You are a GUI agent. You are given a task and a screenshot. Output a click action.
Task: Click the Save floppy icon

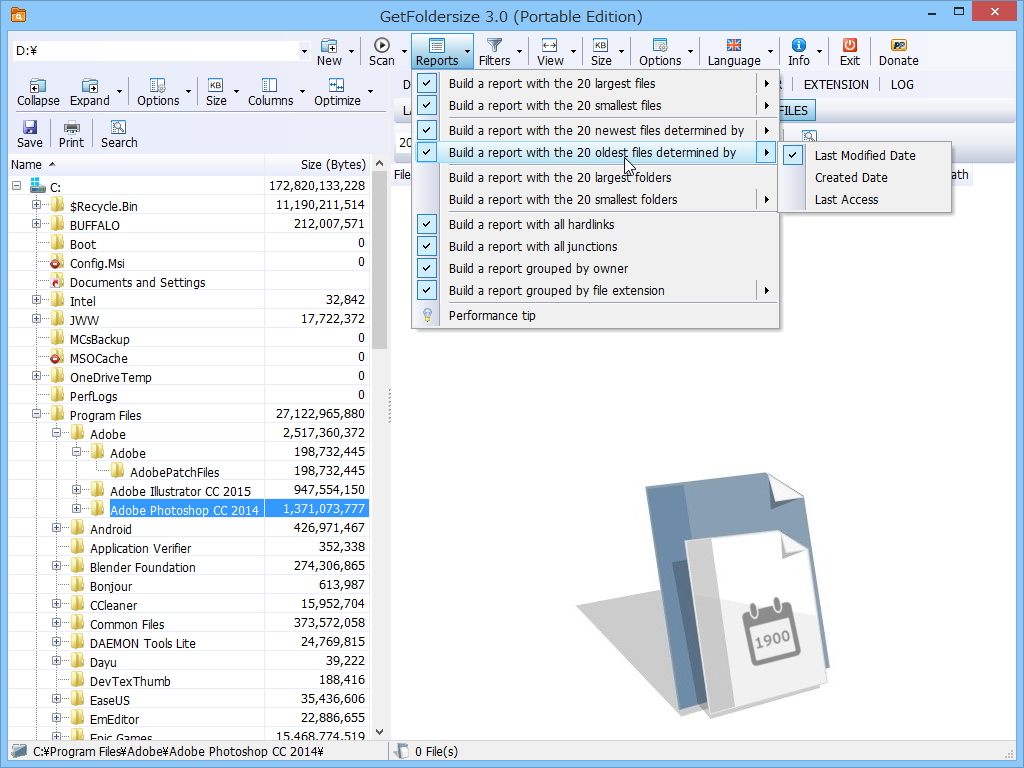pos(29,127)
